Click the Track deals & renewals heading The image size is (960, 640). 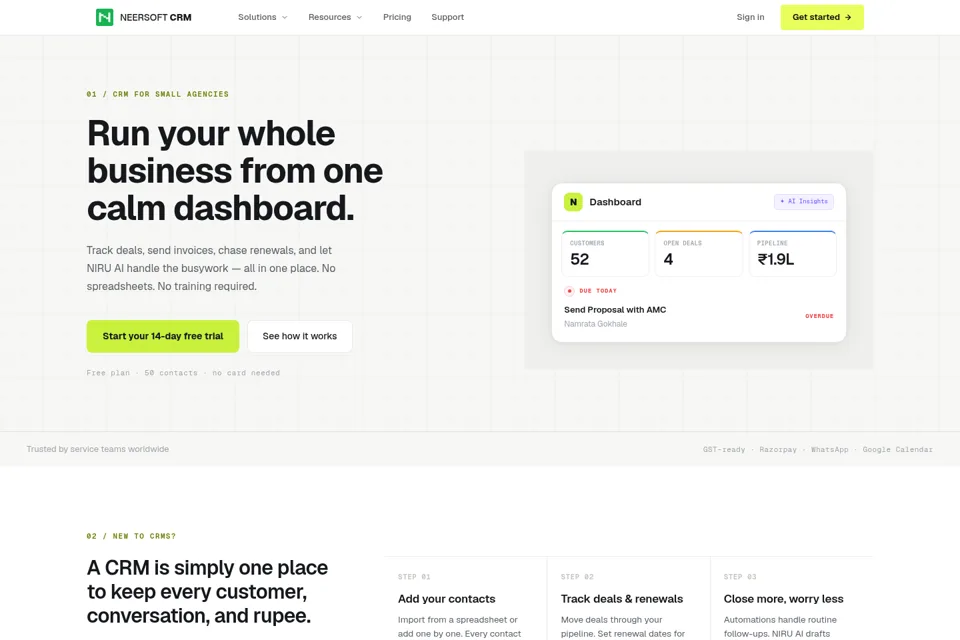[x=621, y=599]
